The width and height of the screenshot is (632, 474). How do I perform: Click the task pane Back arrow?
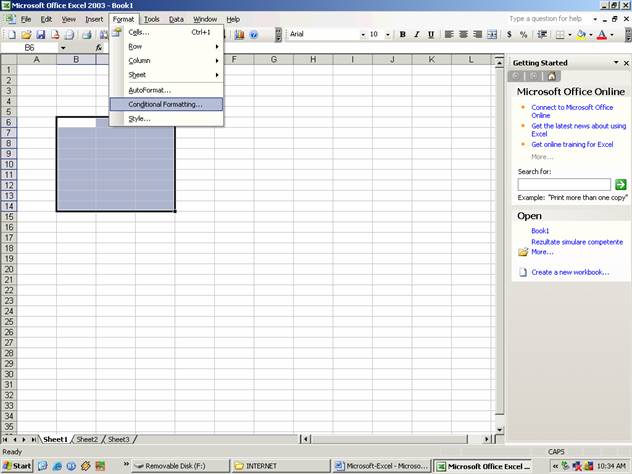[516, 76]
